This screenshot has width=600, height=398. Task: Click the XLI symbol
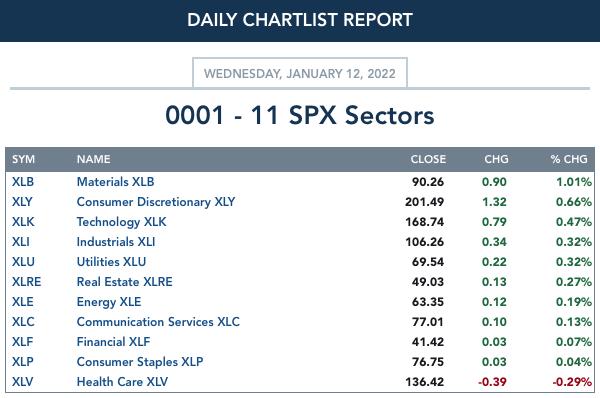[x=21, y=242]
